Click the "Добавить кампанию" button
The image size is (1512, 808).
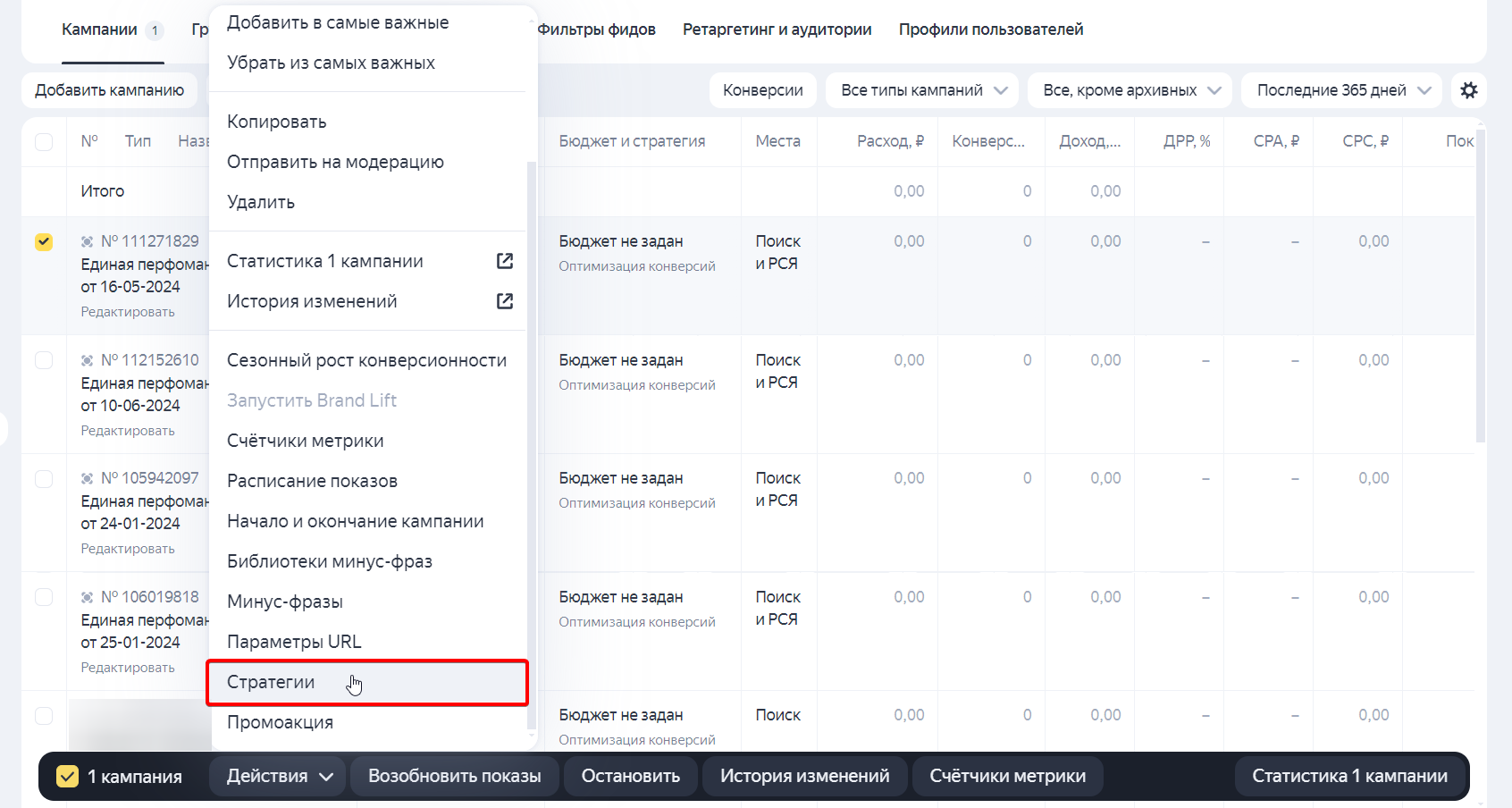point(109,89)
